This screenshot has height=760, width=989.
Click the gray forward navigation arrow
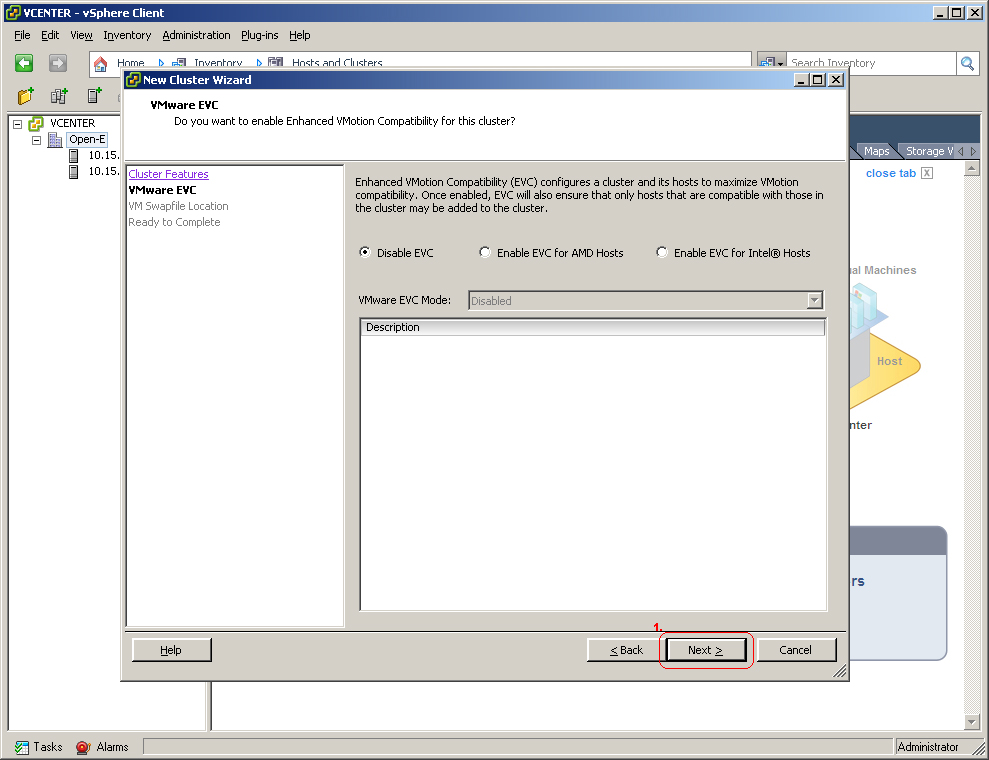pyautogui.click(x=57, y=63)
